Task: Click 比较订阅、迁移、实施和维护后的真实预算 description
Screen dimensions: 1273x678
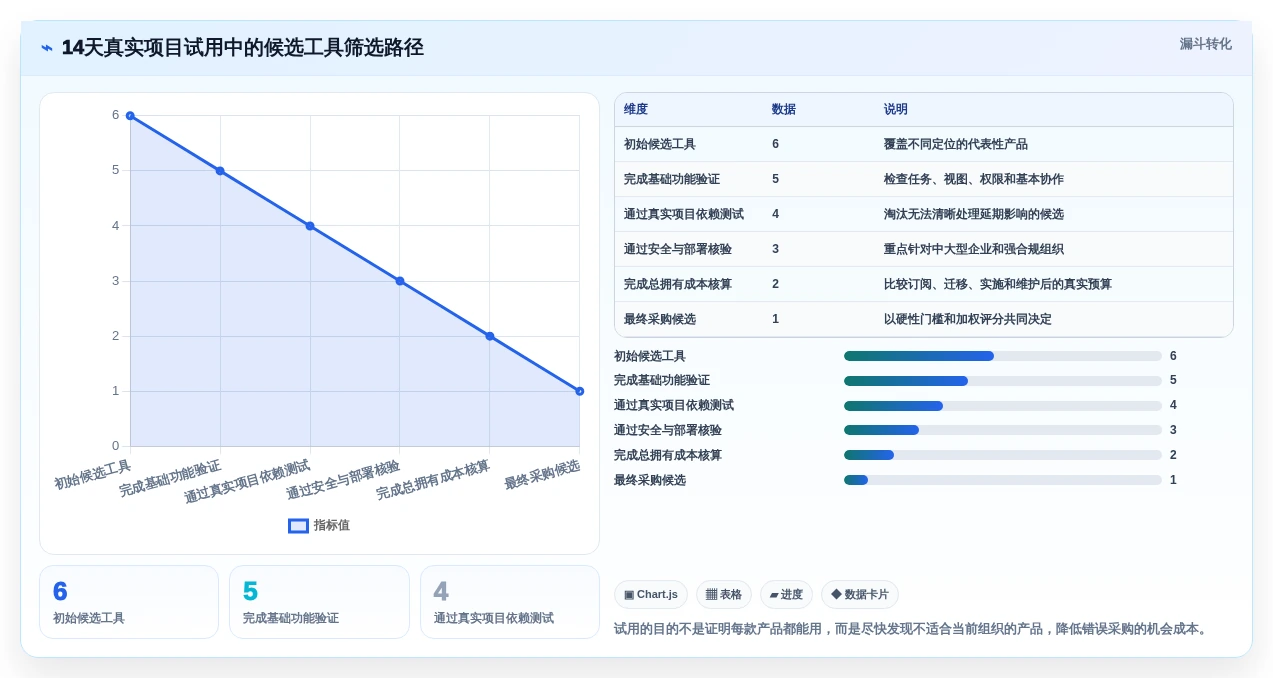Action: click(998, 284)
